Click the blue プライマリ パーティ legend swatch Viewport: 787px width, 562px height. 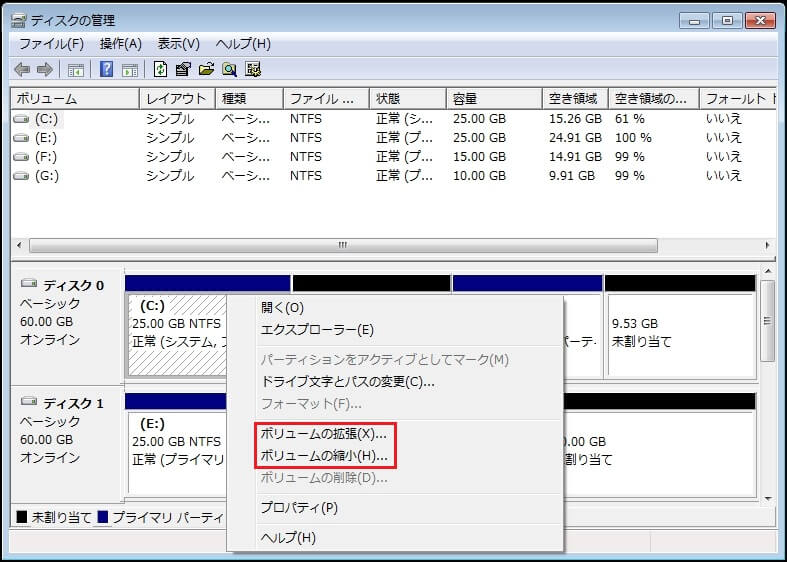point(102,517)
